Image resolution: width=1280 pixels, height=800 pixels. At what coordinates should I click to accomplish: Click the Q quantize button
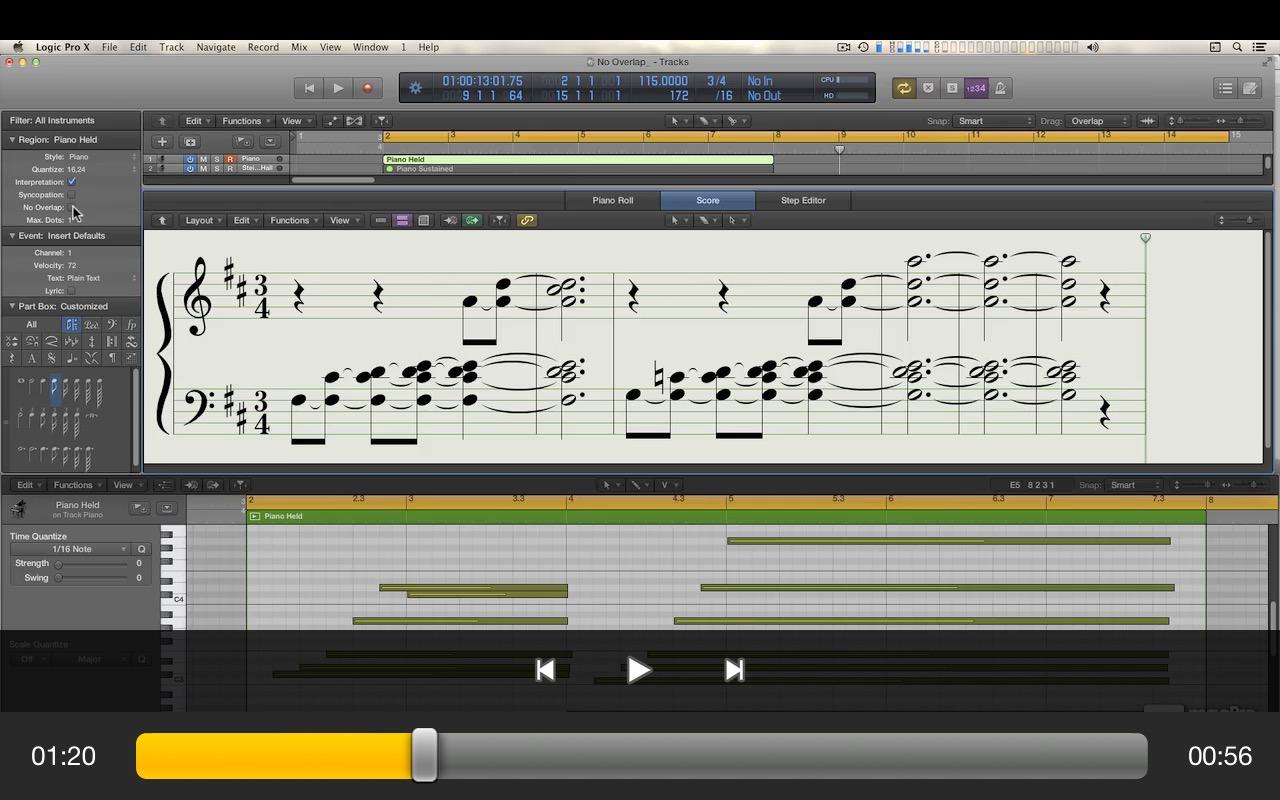point(141,549)
